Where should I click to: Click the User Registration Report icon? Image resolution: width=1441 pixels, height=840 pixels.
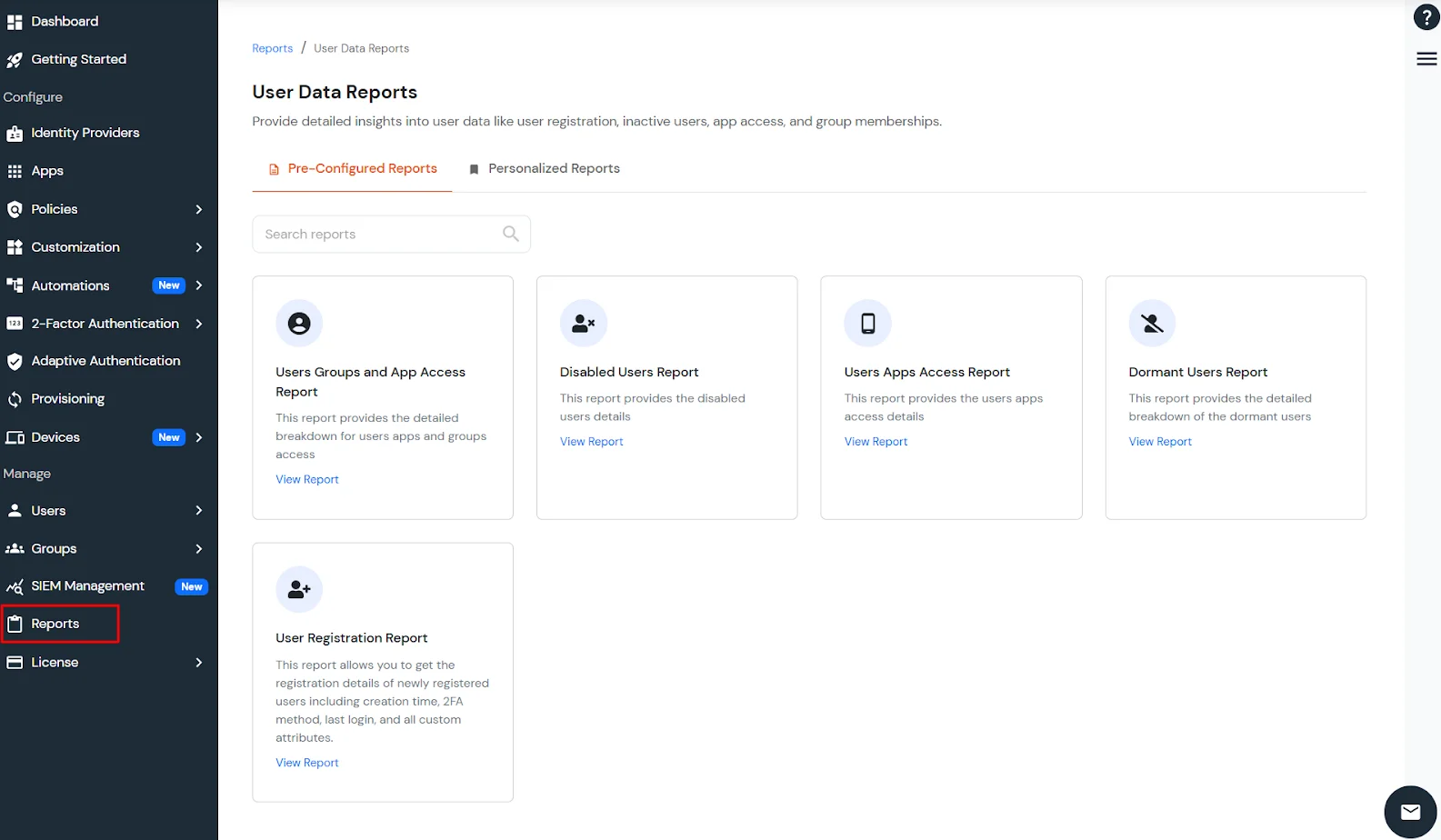[x=299, y=589]
